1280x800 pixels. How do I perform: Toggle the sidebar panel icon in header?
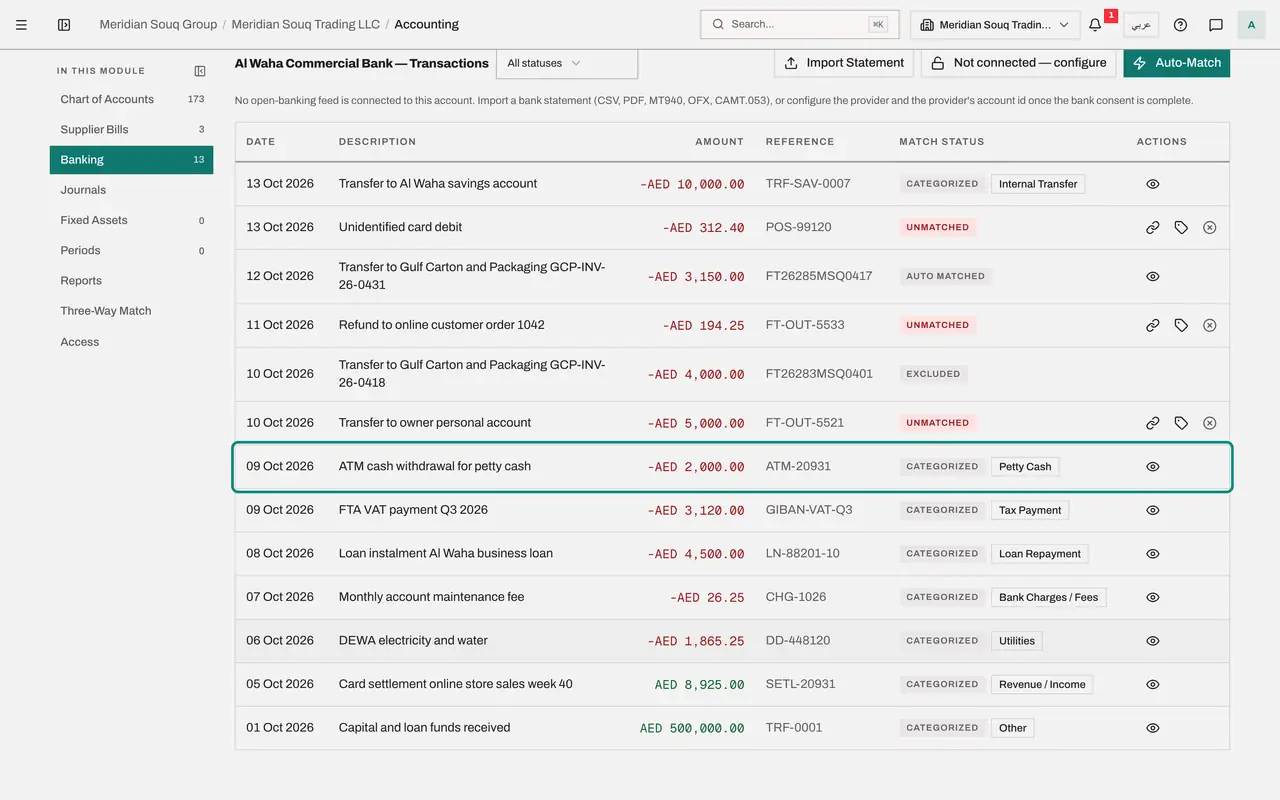point(64,25)
